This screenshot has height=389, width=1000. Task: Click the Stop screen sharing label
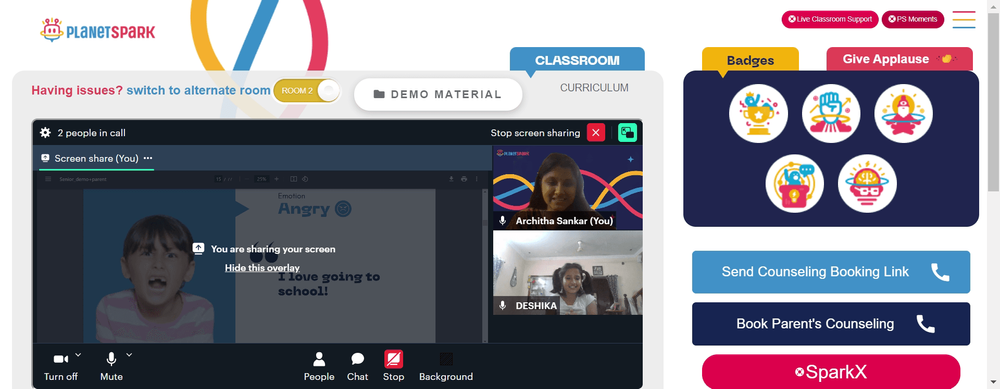535,133
